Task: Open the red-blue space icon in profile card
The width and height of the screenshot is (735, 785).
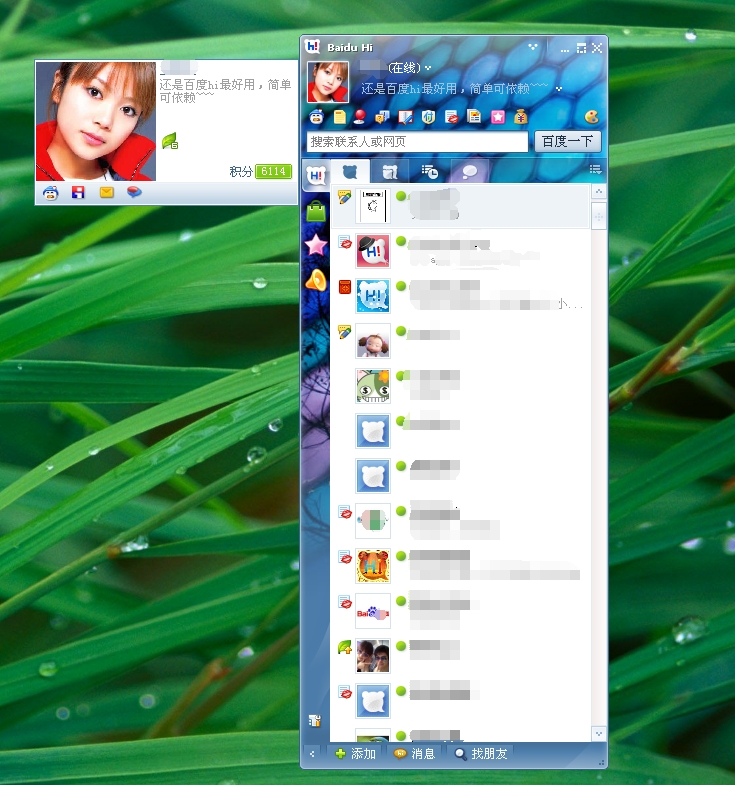Action: click(x=78, y=192)
